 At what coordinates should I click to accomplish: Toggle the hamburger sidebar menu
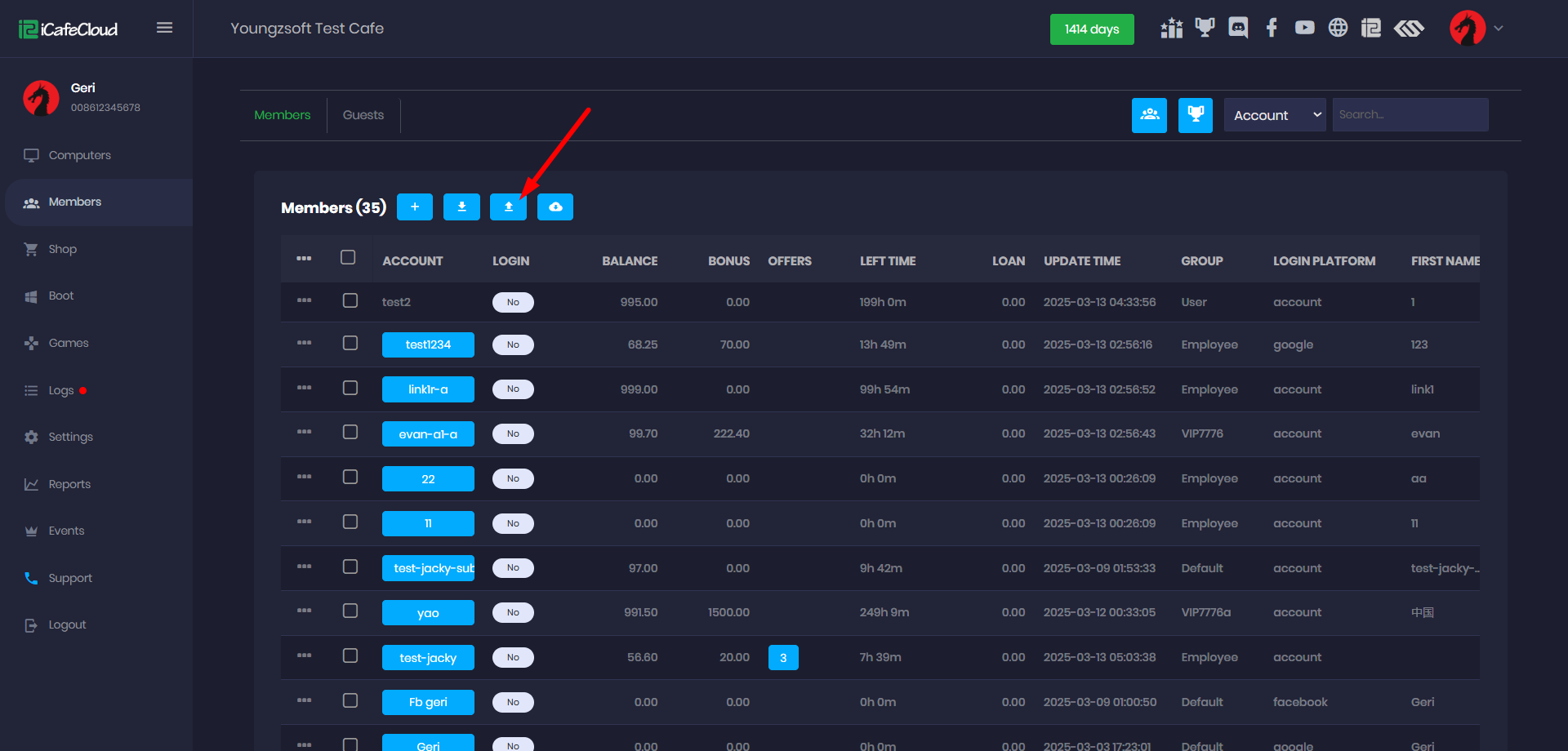(164, 29)
